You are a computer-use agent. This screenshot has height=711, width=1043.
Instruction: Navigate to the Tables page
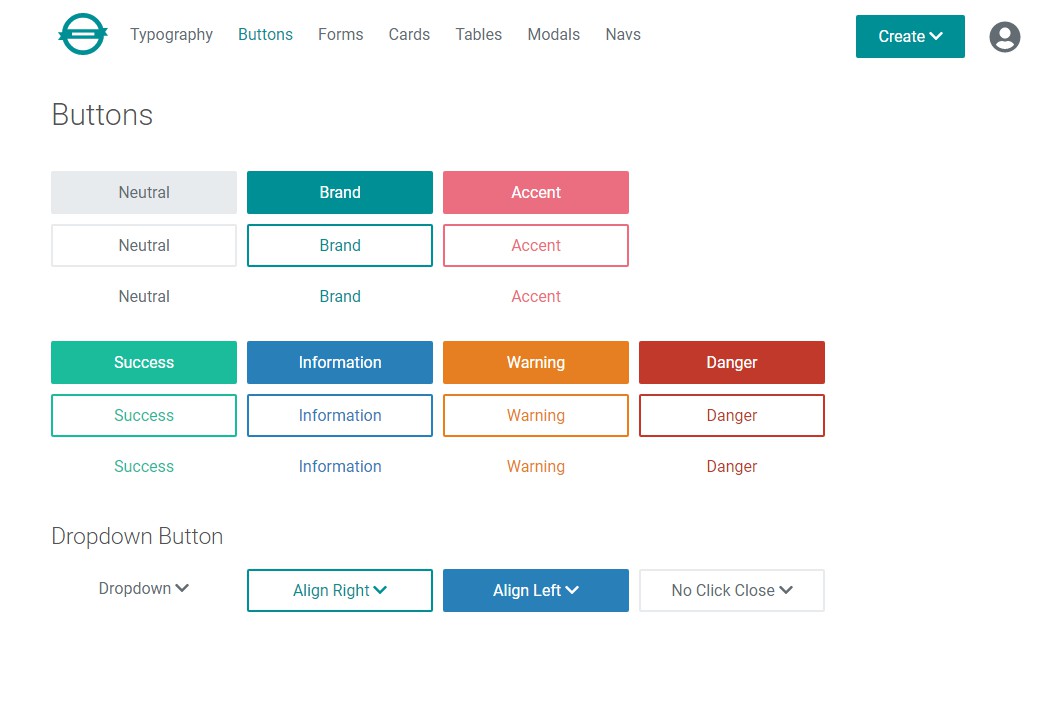pyautogui.click(x=478, y=35)
